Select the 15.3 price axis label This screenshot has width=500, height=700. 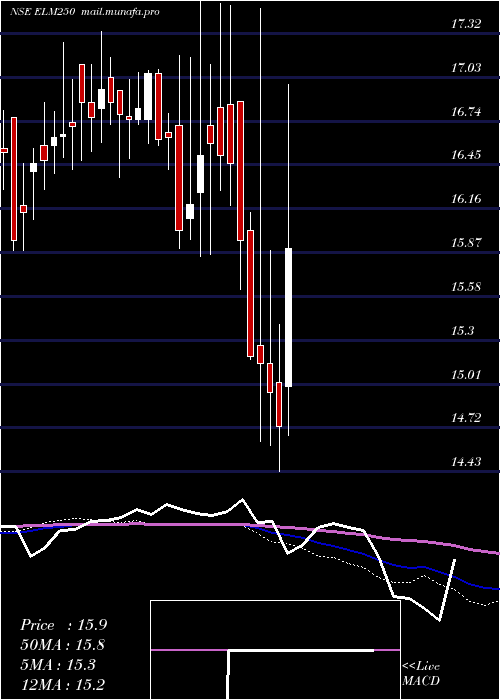pos(462,331)
